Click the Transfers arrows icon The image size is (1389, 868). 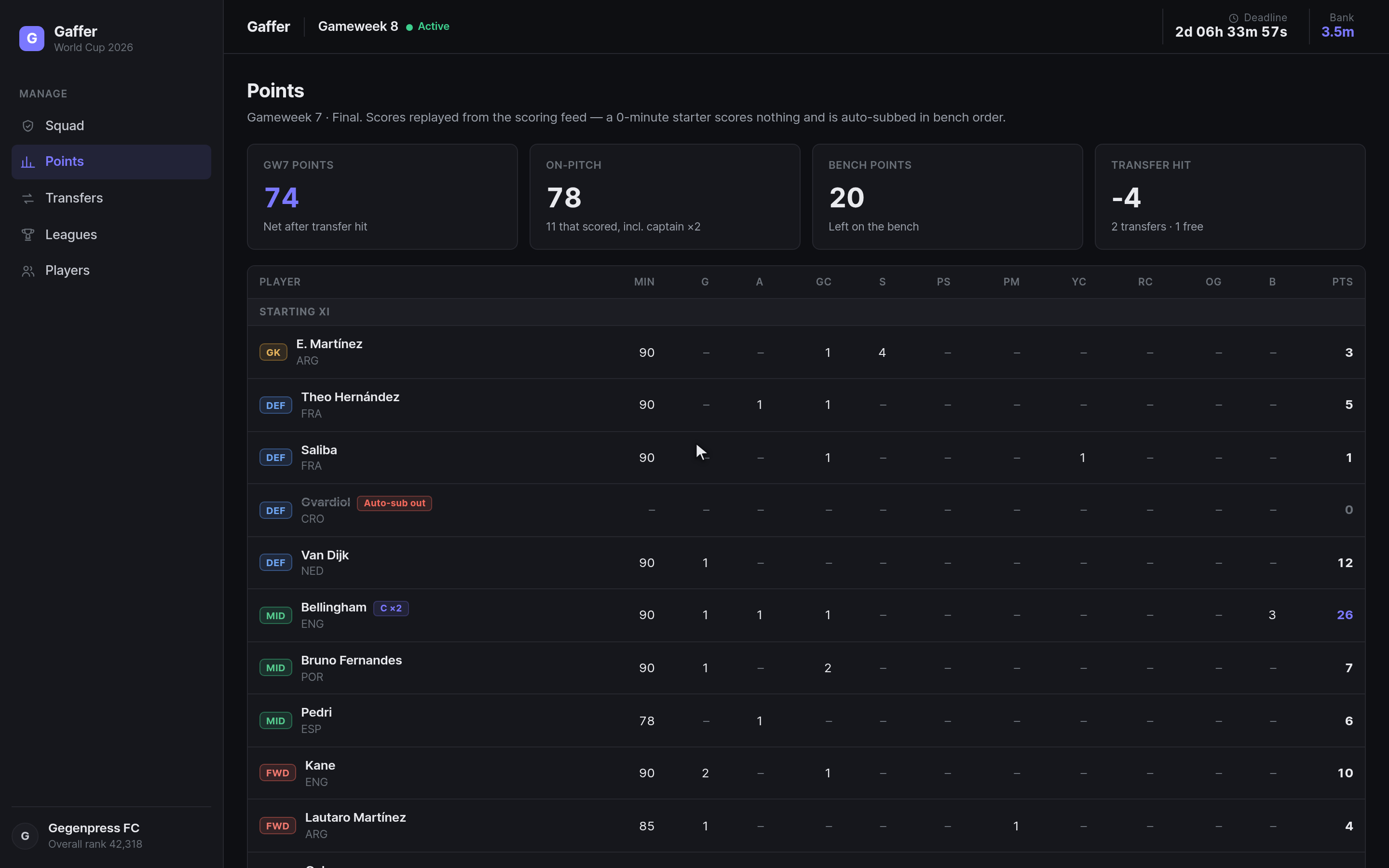click(x=27, y=199)
